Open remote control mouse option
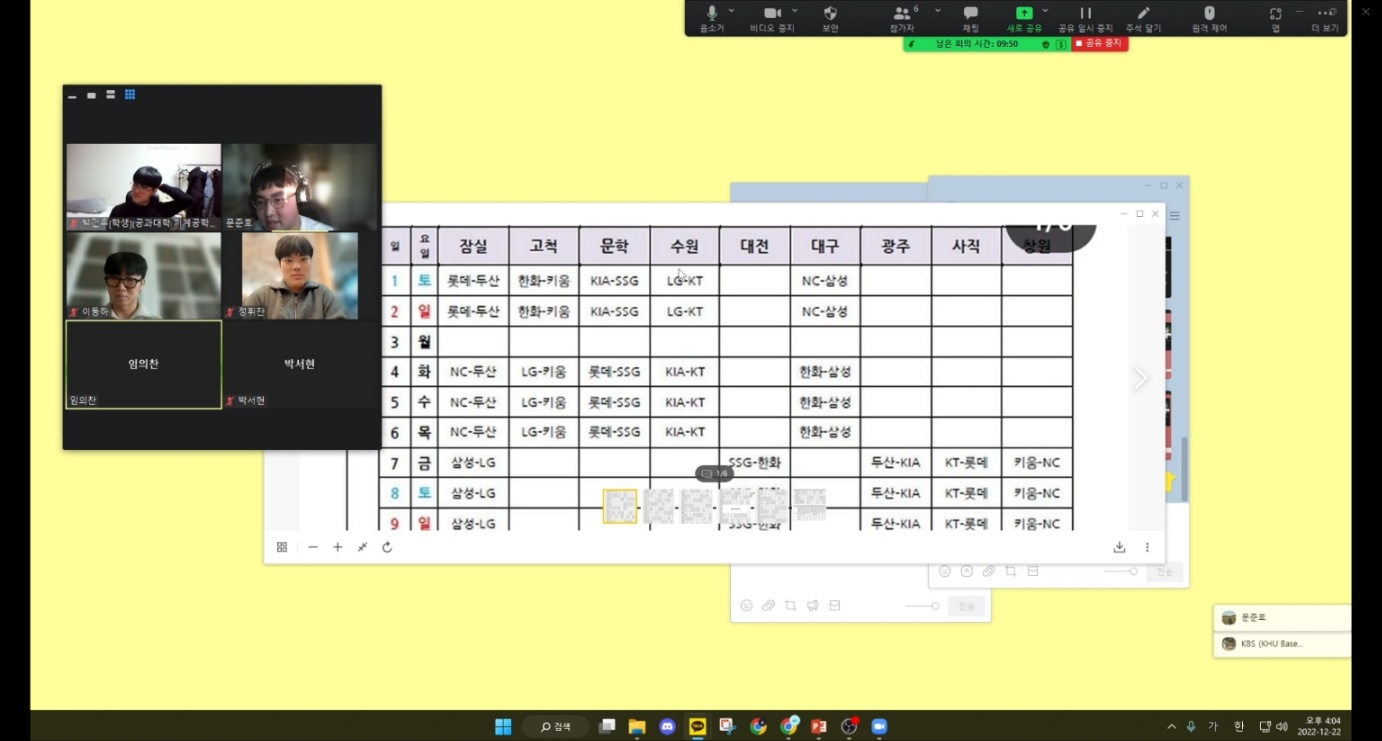Screen dimensions: 1382x741 (x=1209, y=17)
